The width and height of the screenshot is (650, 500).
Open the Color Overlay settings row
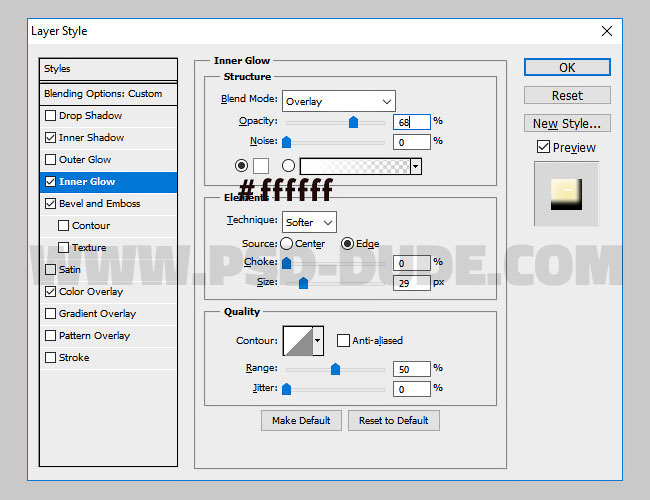(x=108, y=291)
